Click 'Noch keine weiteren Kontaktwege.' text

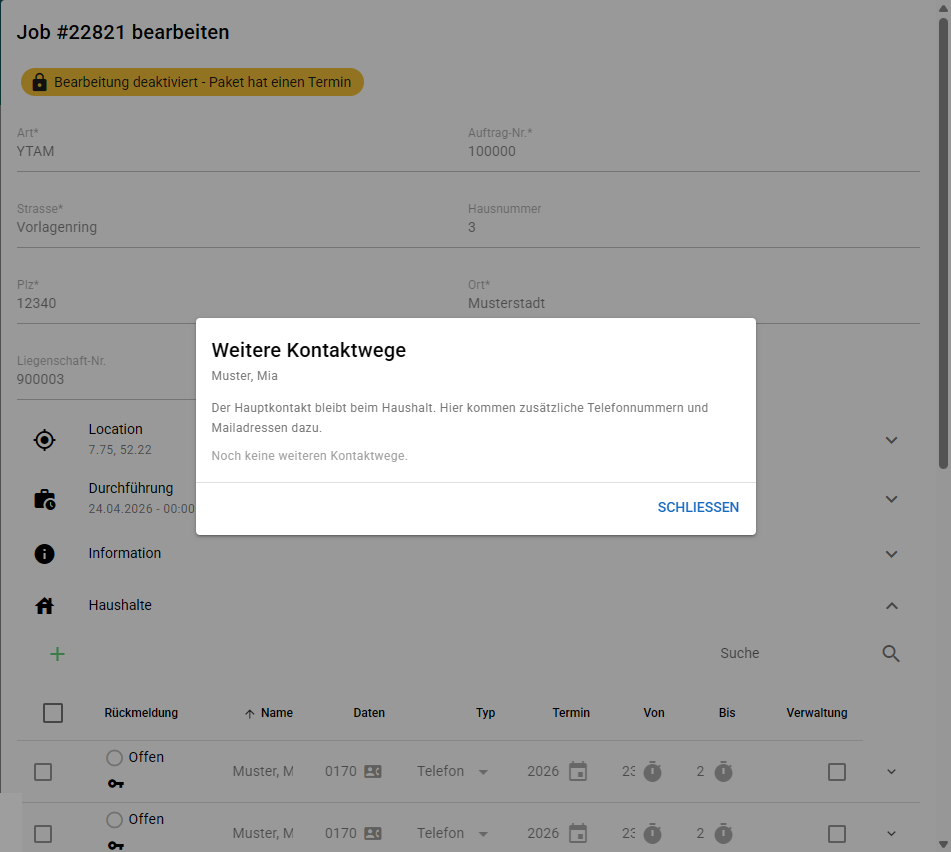point(309,456)
